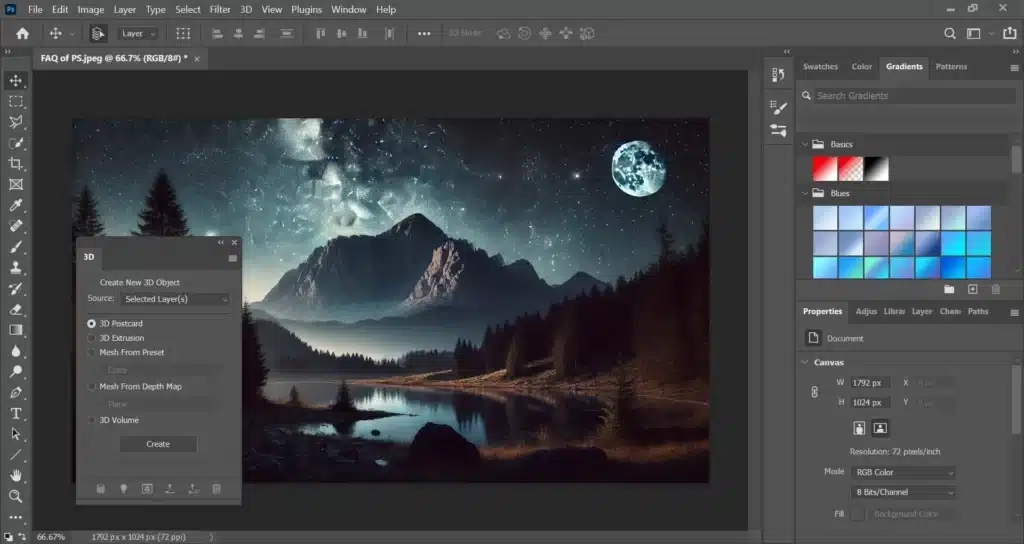Select the Line tool
This screenshot has height=544, width=1024.
pyautogui.click(x=16, y=455)
